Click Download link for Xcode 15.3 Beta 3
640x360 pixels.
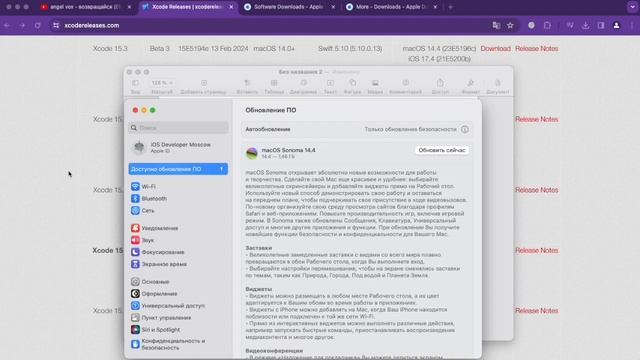[x=496, y=49]
